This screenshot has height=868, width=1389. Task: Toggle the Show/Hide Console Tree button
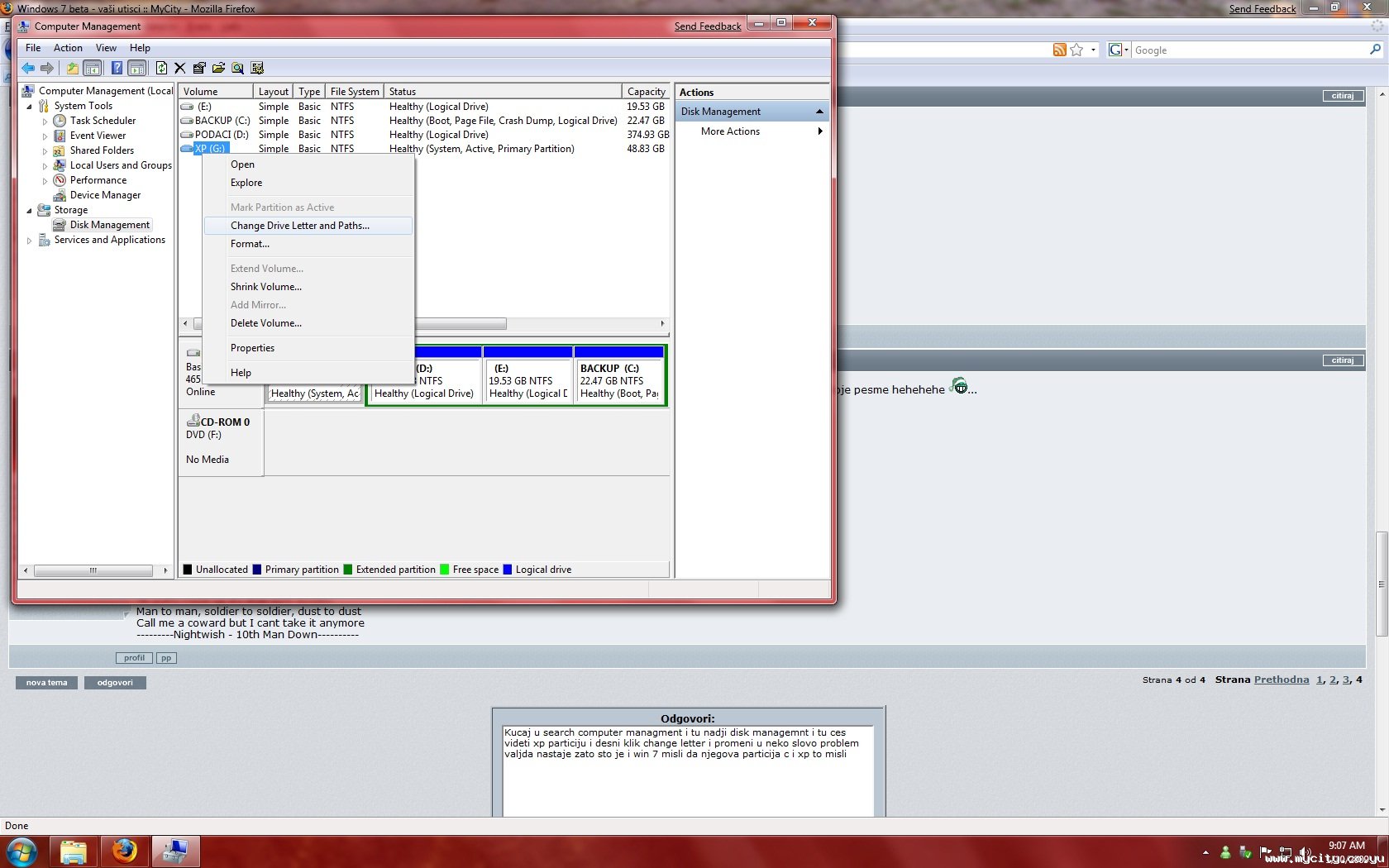pyautogui.click(x=93, y=68)
